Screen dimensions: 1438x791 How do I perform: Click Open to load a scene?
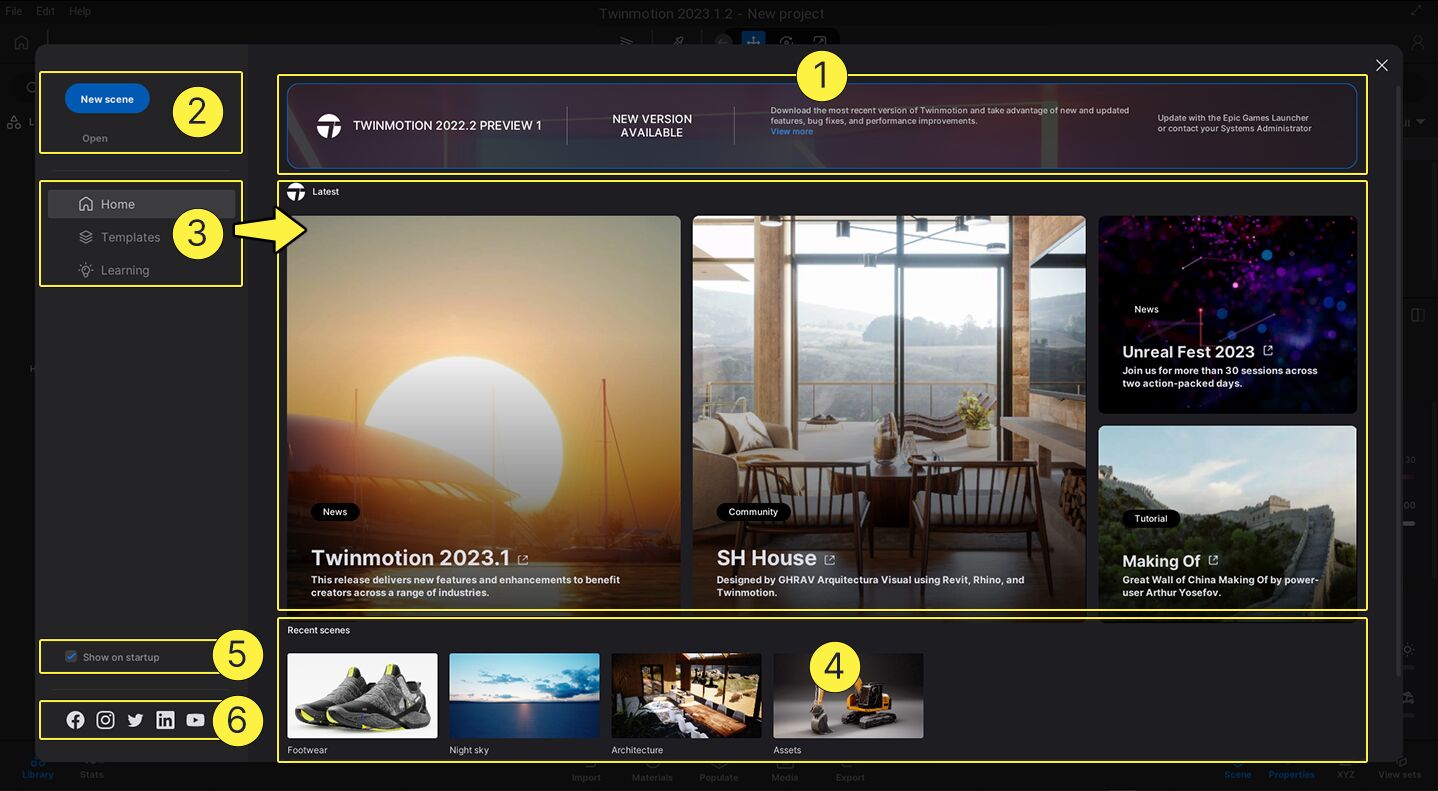(95, 138)
